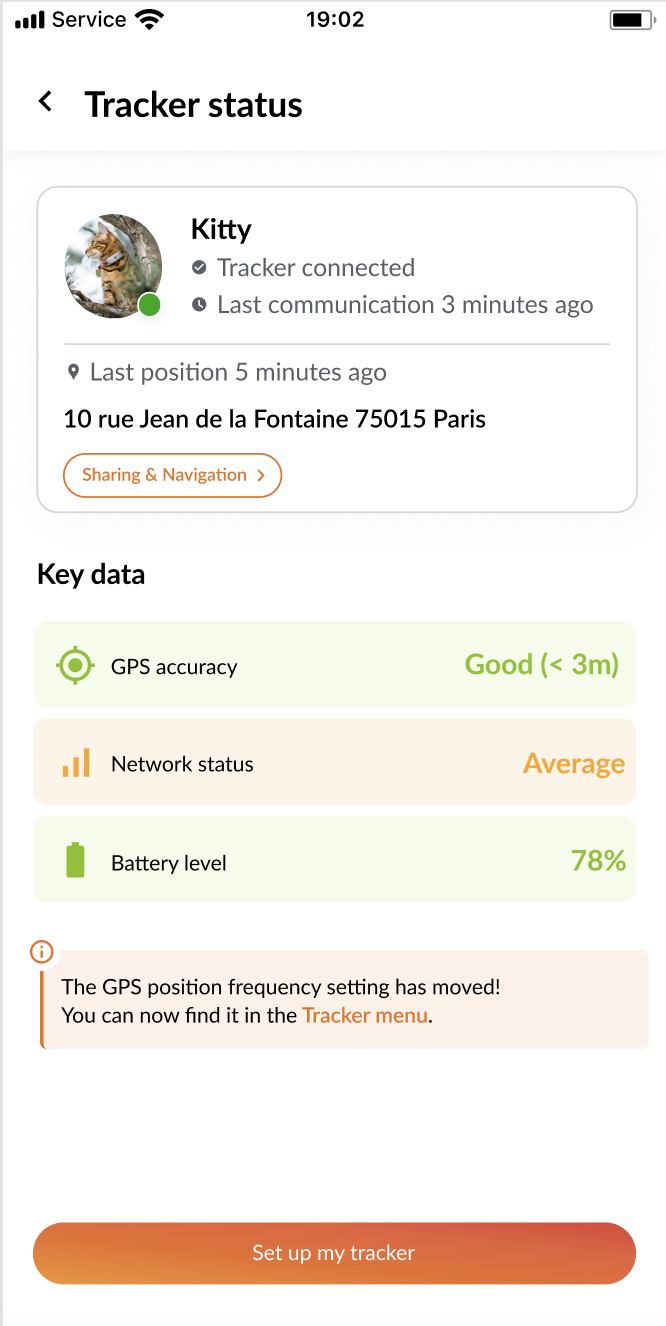Click the green battery level icon

pos(75,861)
